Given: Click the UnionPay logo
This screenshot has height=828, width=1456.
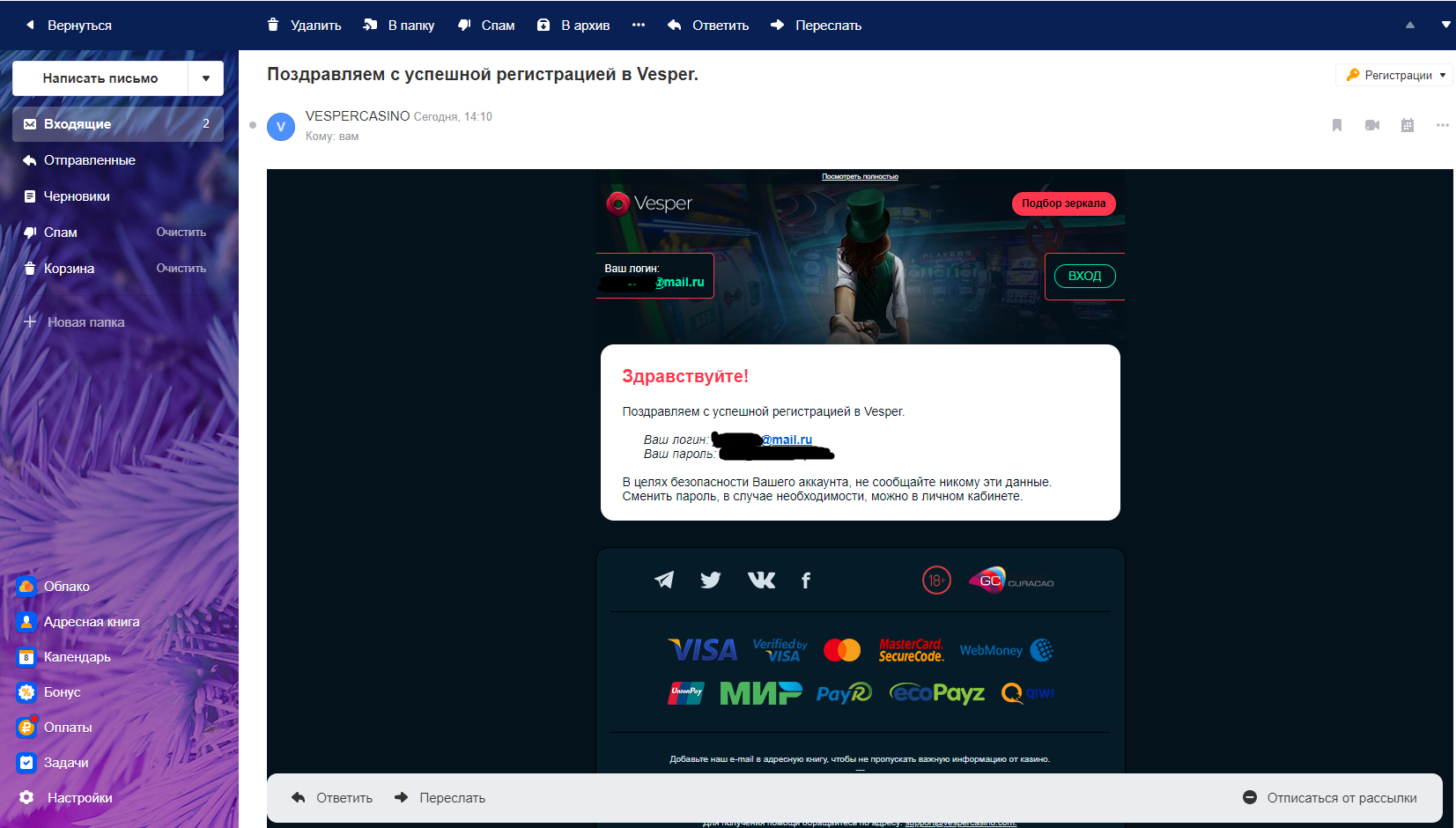Looking at the screenshot, I should pyautogui.click(x=686, y=693).
